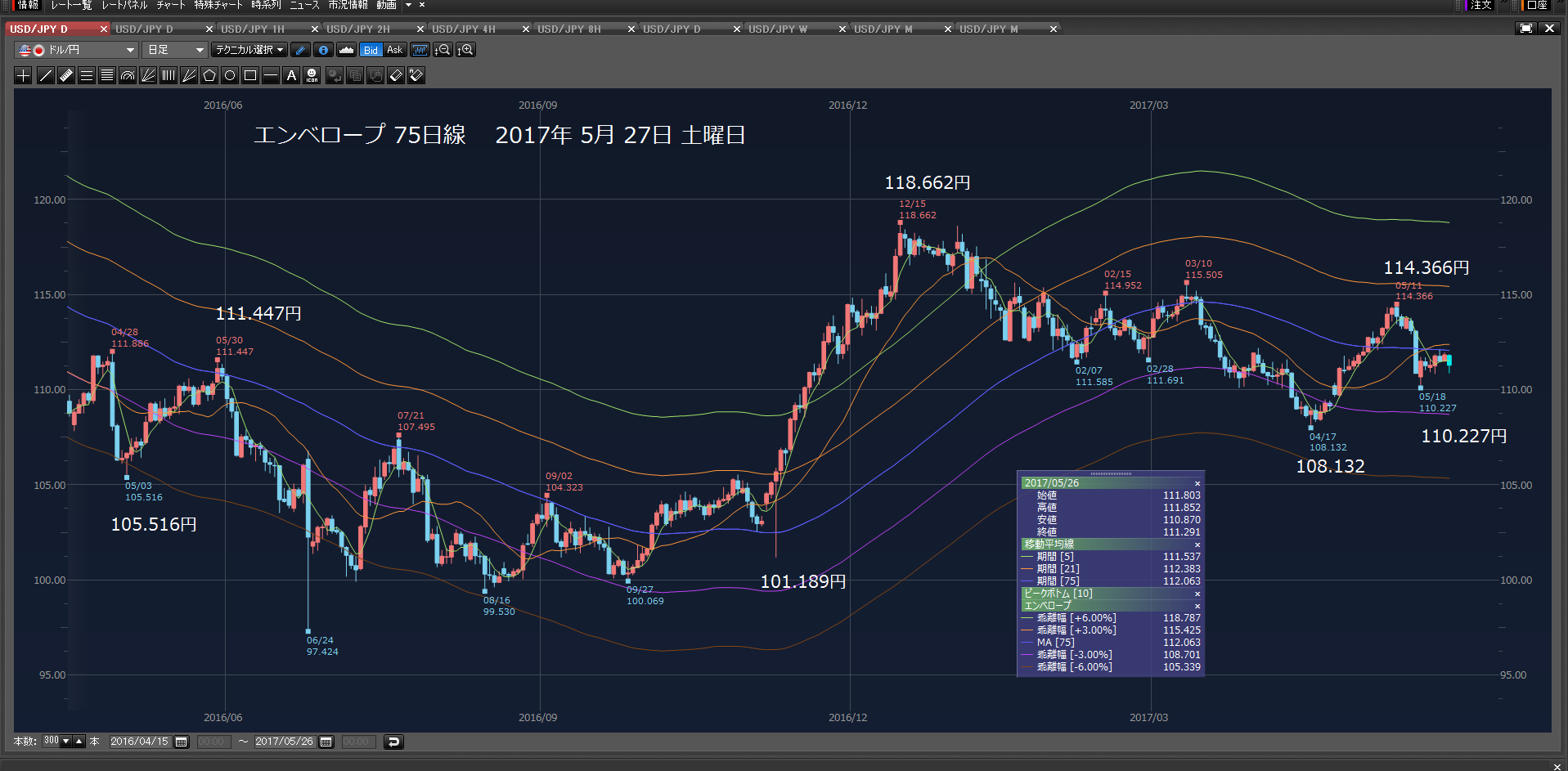The height and width of the screenshot is (771, 1568).
Task: Click the blue pencil drawing toolbar icon
Action: 300,50
